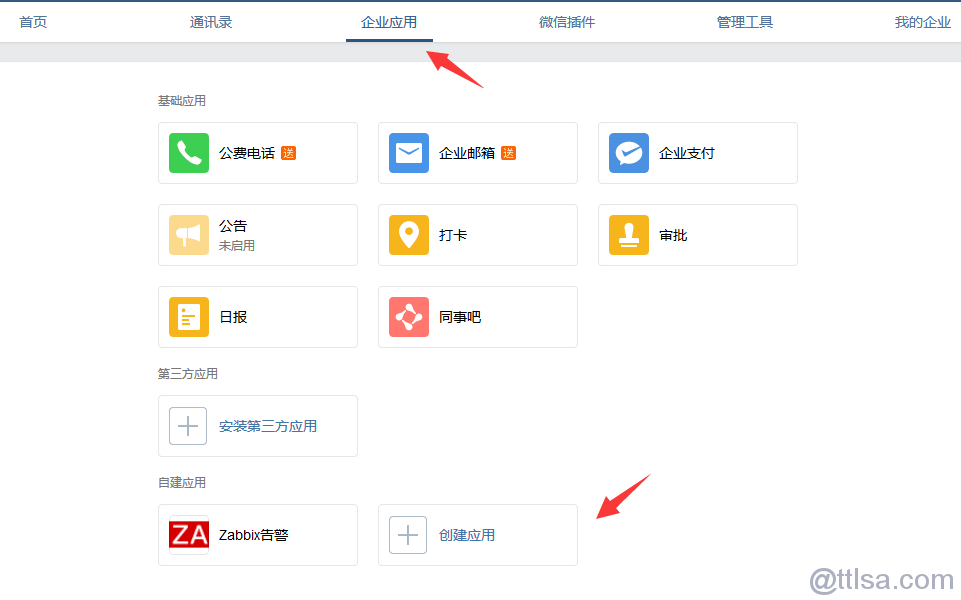Open the Zabbix告警 app label
Screen dimensions: 961x600
[x=254, y=535]
